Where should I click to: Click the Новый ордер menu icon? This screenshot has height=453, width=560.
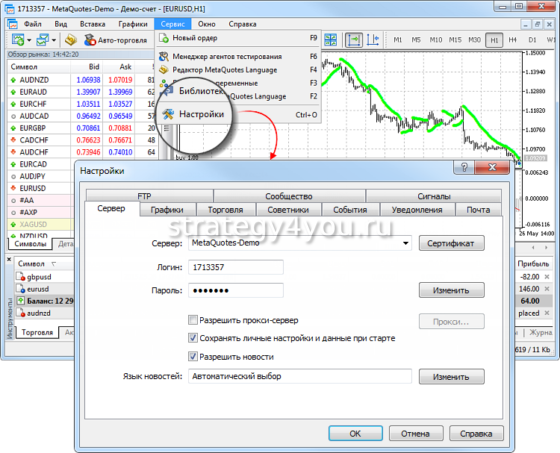(x=164, y=38)
